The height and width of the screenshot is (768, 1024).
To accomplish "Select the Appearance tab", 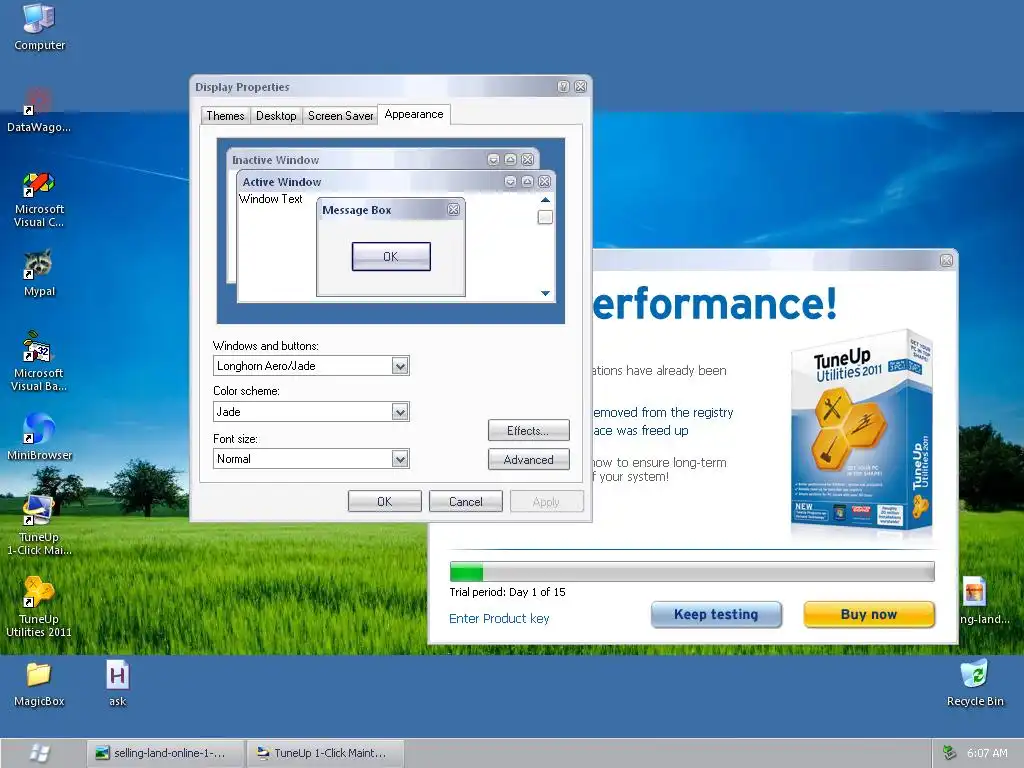I will click(413, 114).
